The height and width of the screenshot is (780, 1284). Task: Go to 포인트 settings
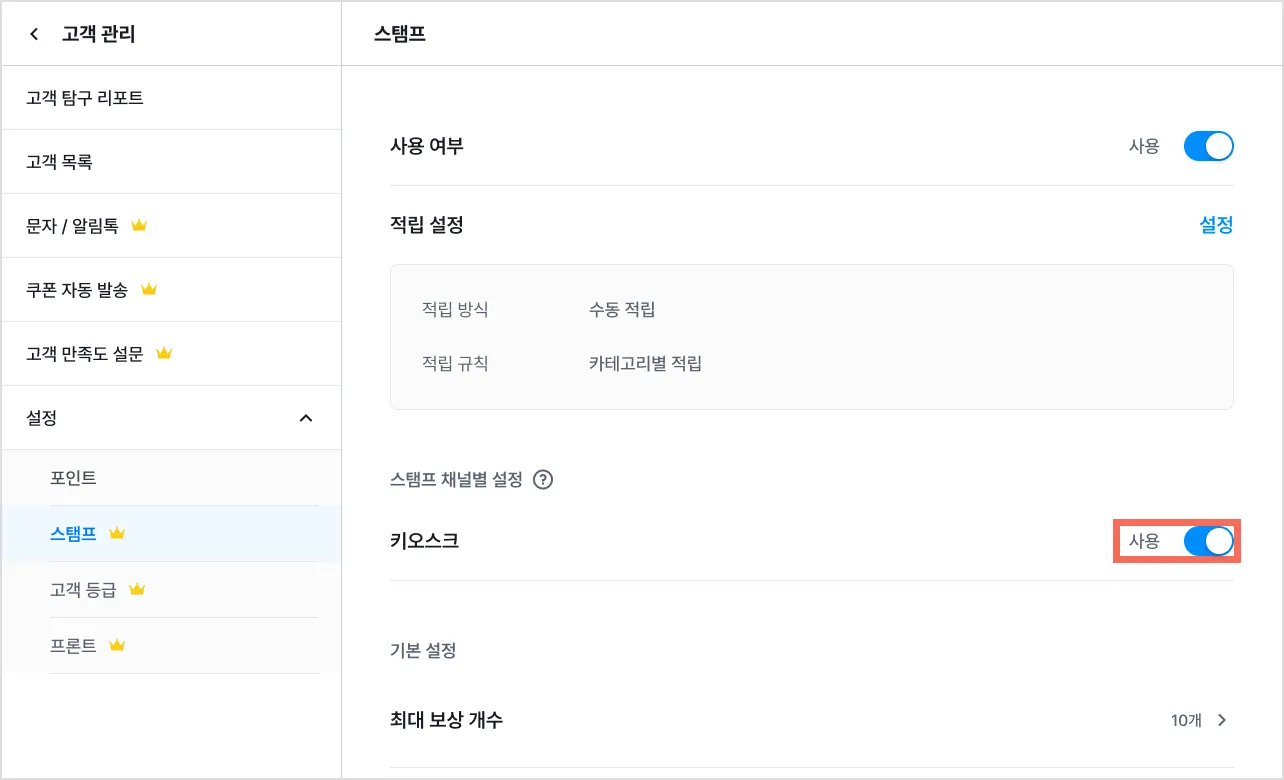tap(73, 478)
